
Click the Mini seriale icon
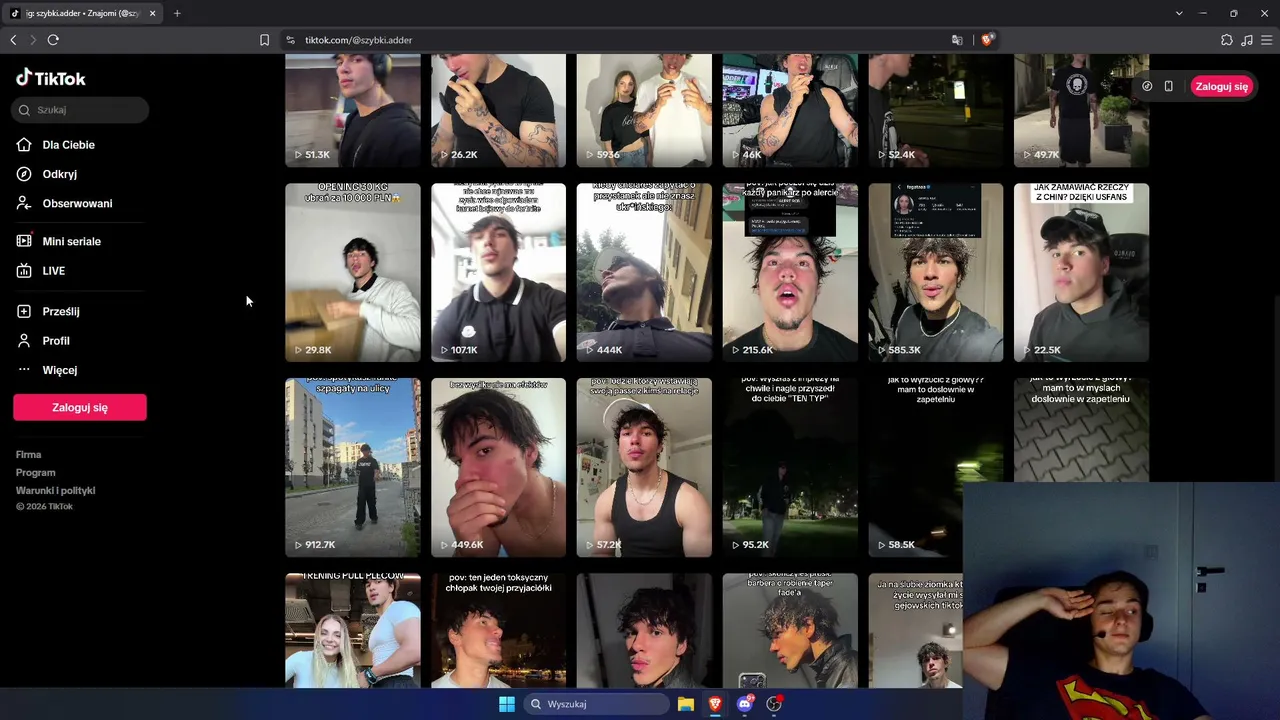(24, 241)
